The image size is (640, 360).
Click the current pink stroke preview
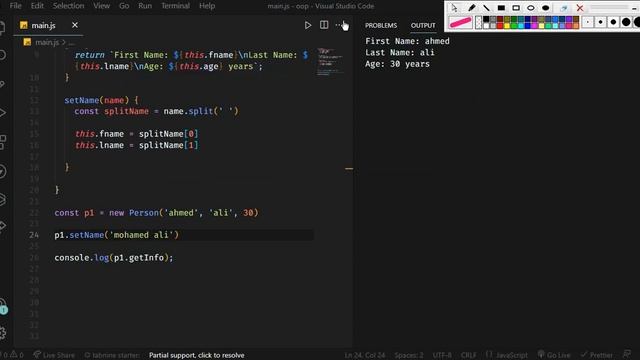coord(460,22)
